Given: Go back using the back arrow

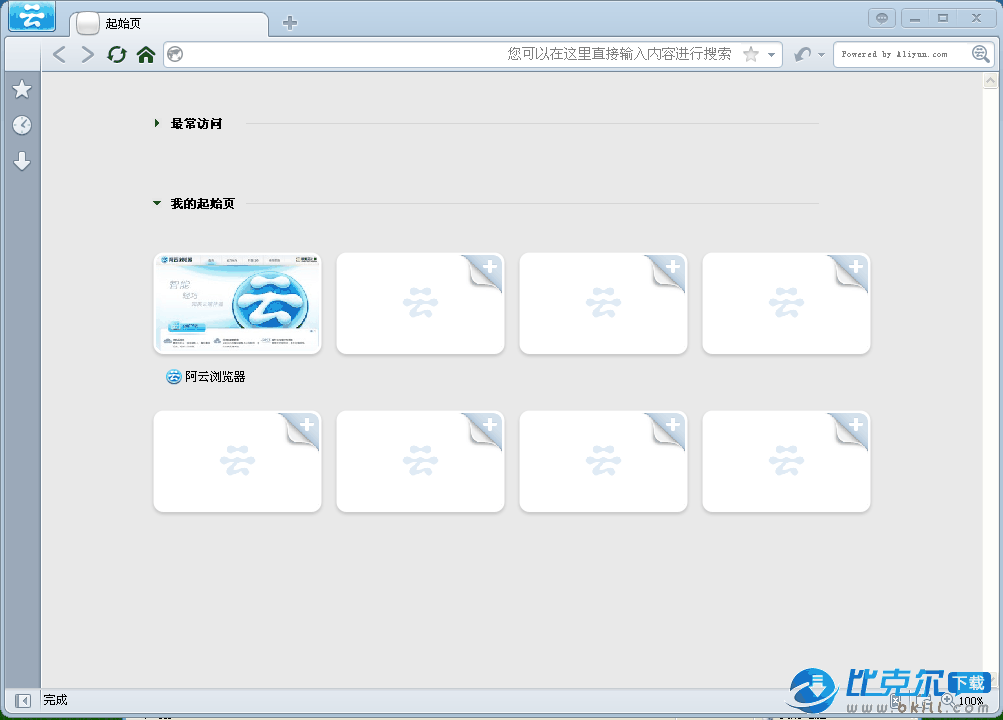Looking at the screenshot, I should 59,54.
